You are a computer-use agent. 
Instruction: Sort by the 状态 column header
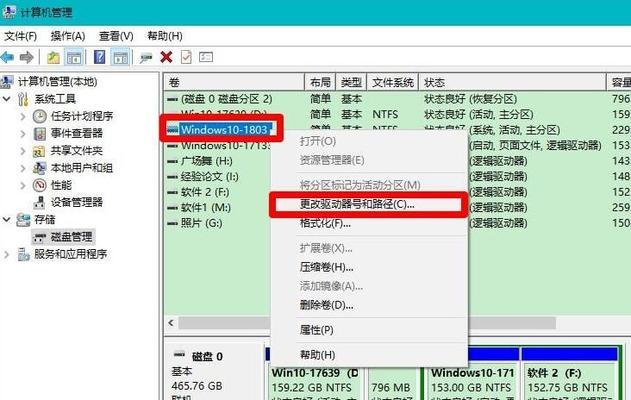(x=512, y=82)
